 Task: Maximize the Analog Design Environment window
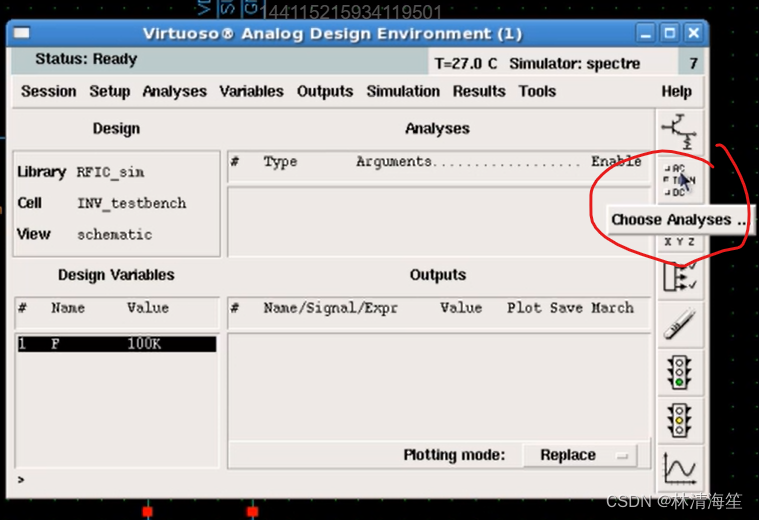pyautogui.click(x=670, y=33)
